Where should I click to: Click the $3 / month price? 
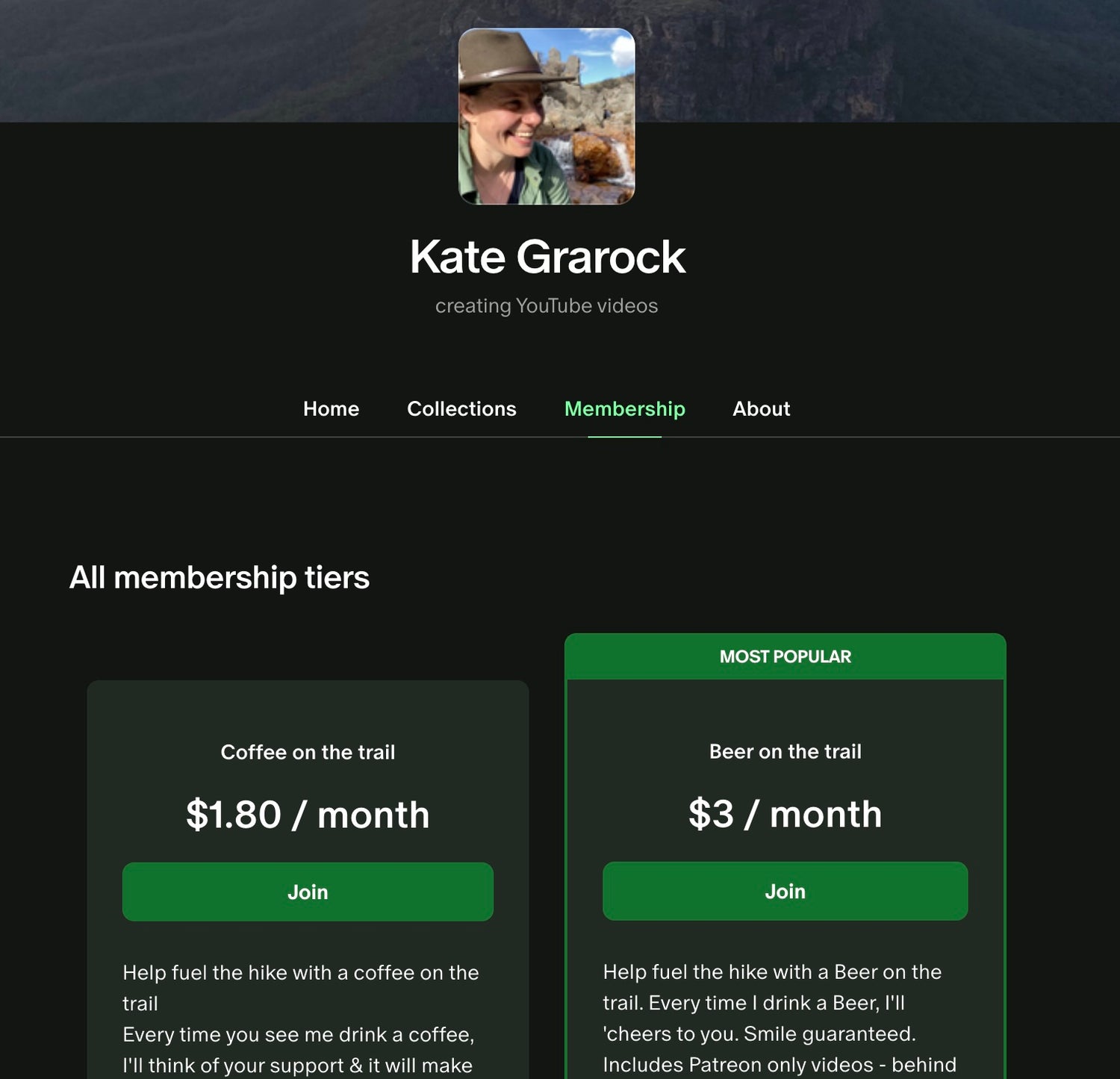click(785, 813)
